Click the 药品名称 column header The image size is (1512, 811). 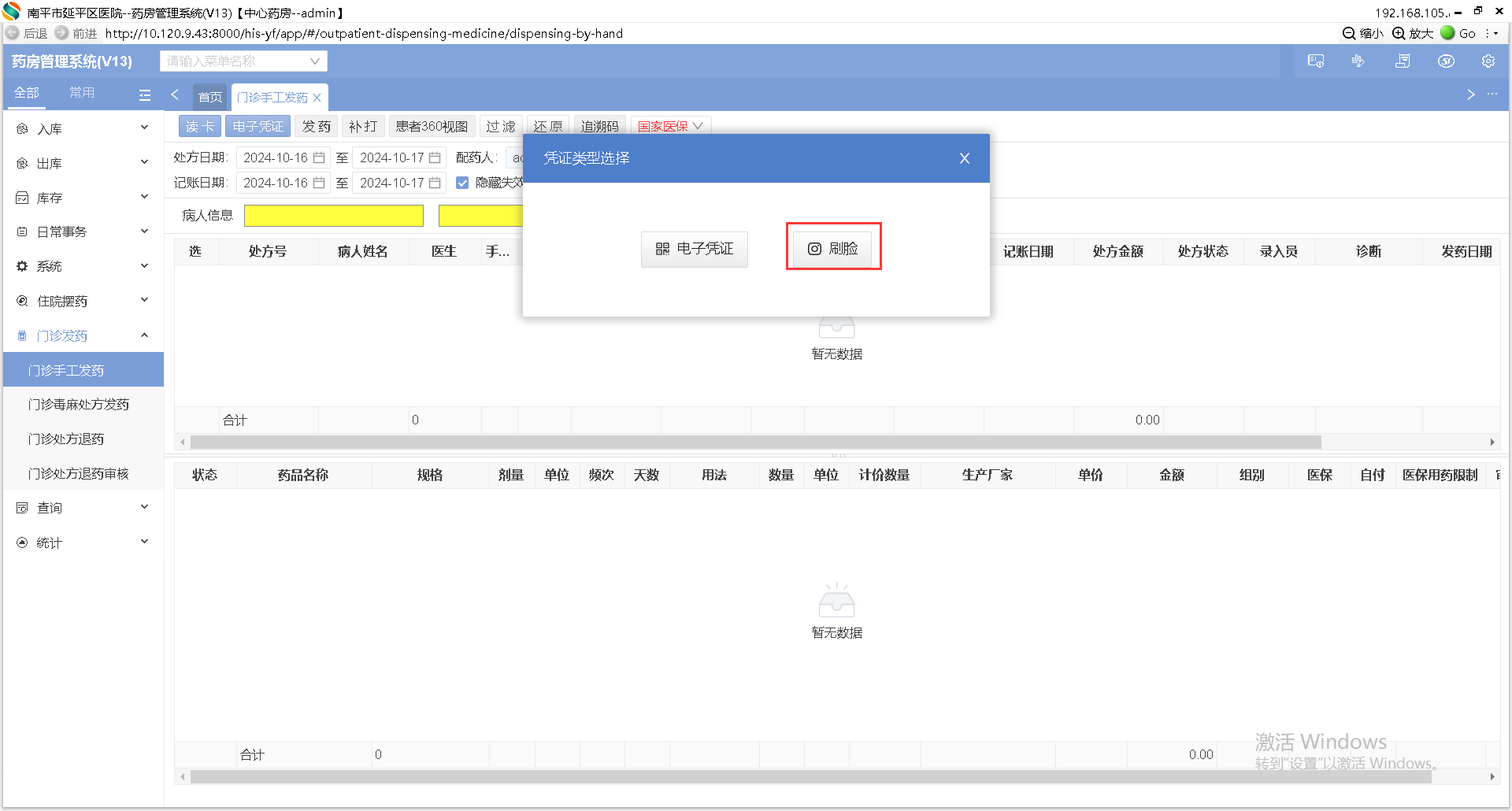coord(303,476)
